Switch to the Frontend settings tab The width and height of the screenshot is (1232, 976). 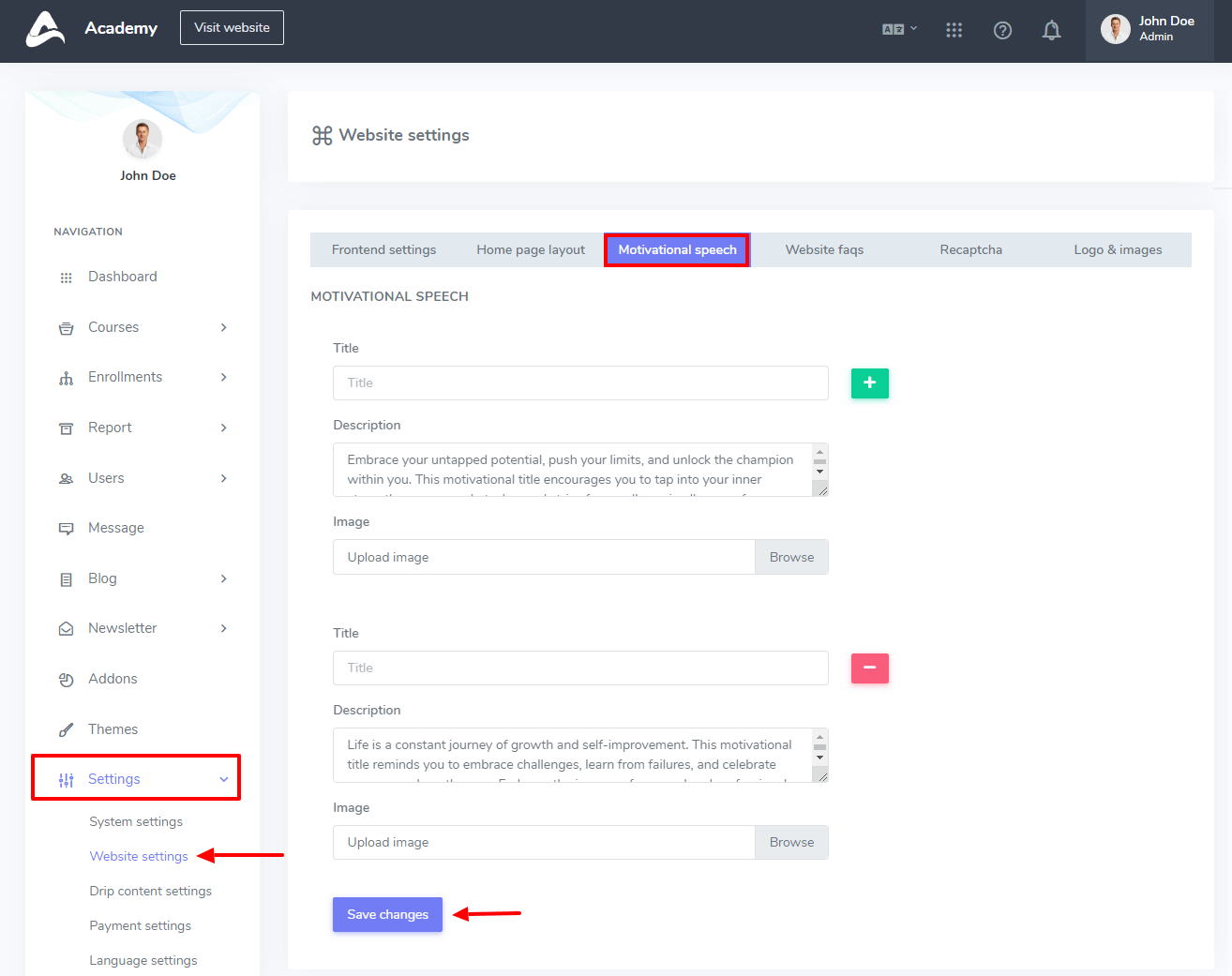tap(383, 249)
